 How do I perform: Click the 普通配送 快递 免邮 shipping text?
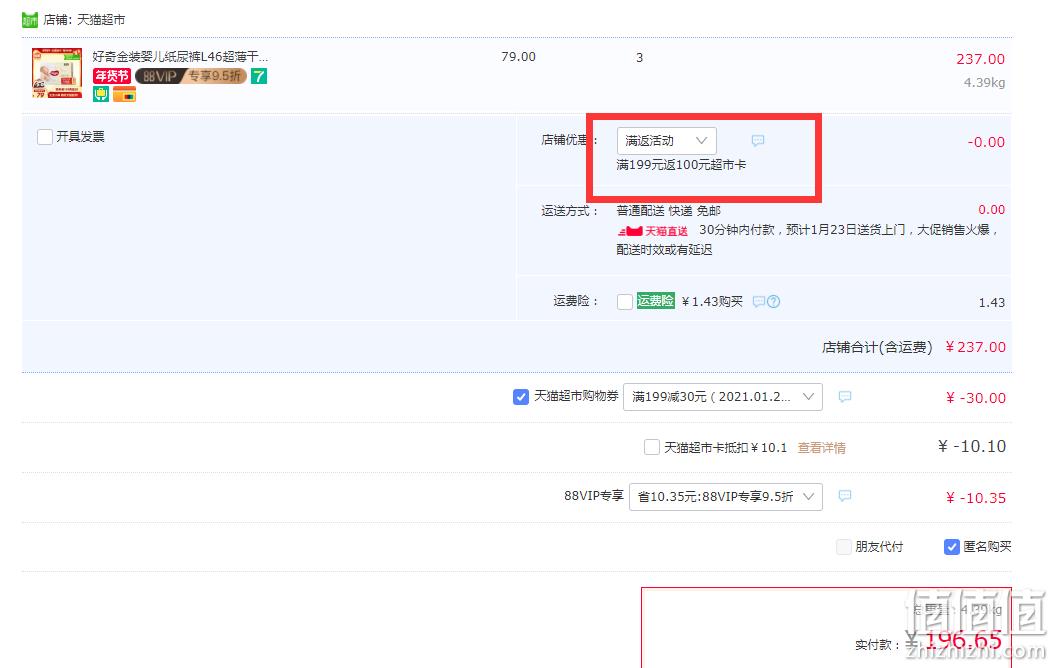coord(668,211)
